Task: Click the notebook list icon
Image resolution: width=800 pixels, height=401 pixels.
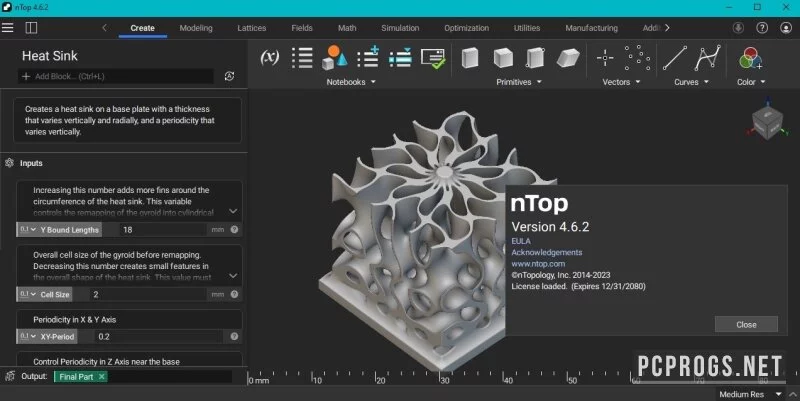Action: [302, 58]
